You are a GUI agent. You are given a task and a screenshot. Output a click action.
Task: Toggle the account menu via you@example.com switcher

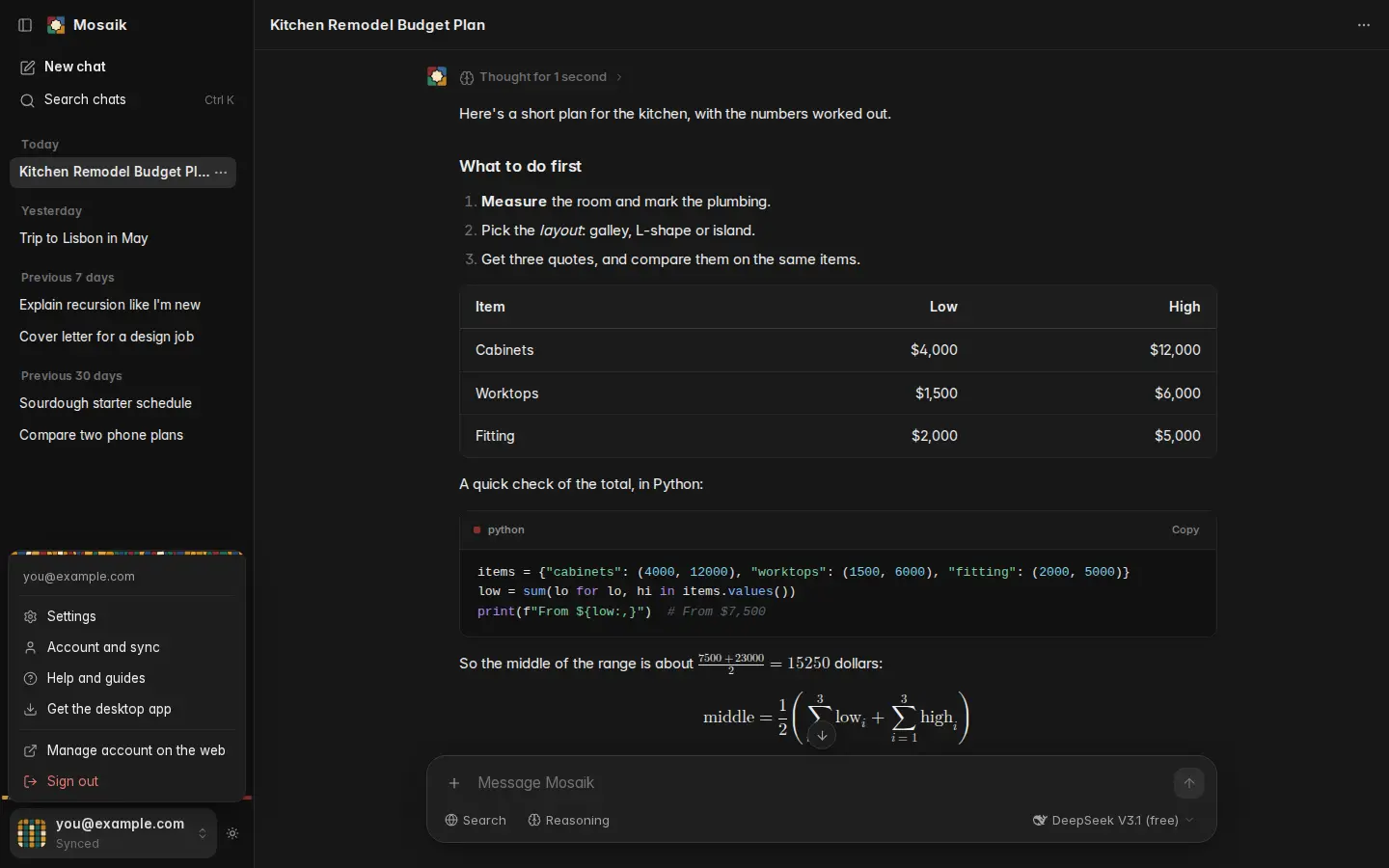point(113,833)
